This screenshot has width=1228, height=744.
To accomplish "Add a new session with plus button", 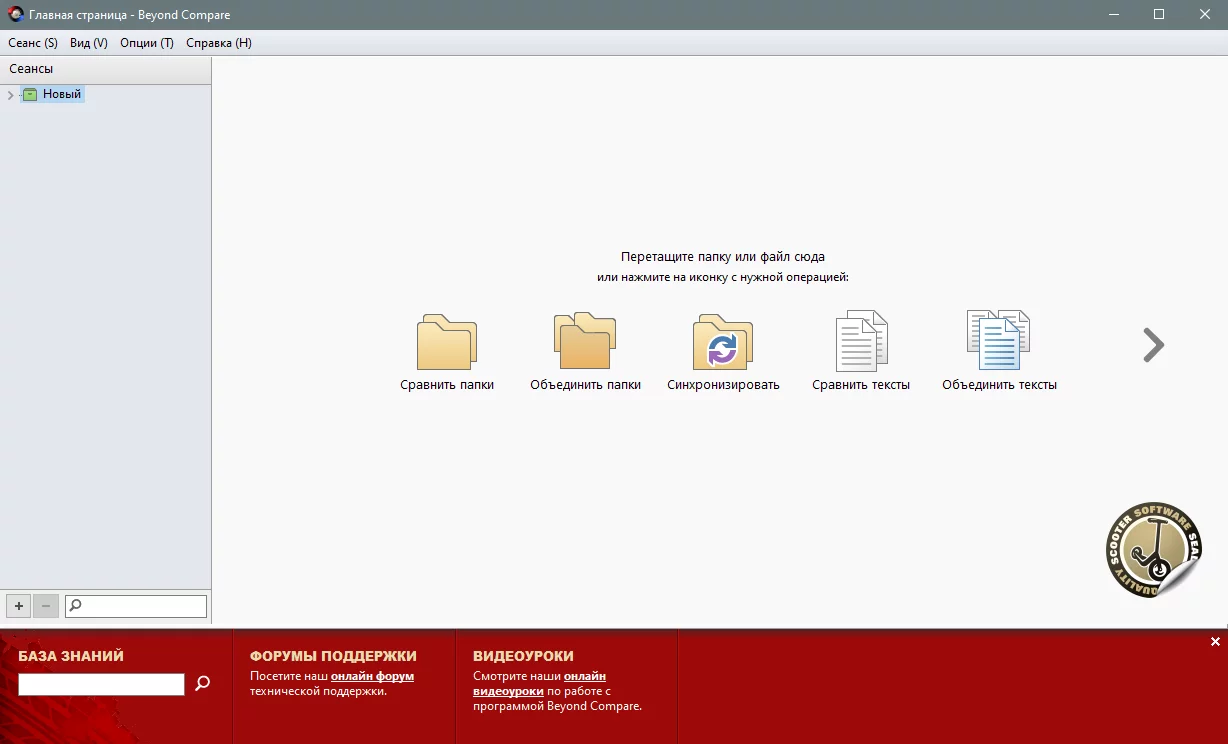I will 19,606.
